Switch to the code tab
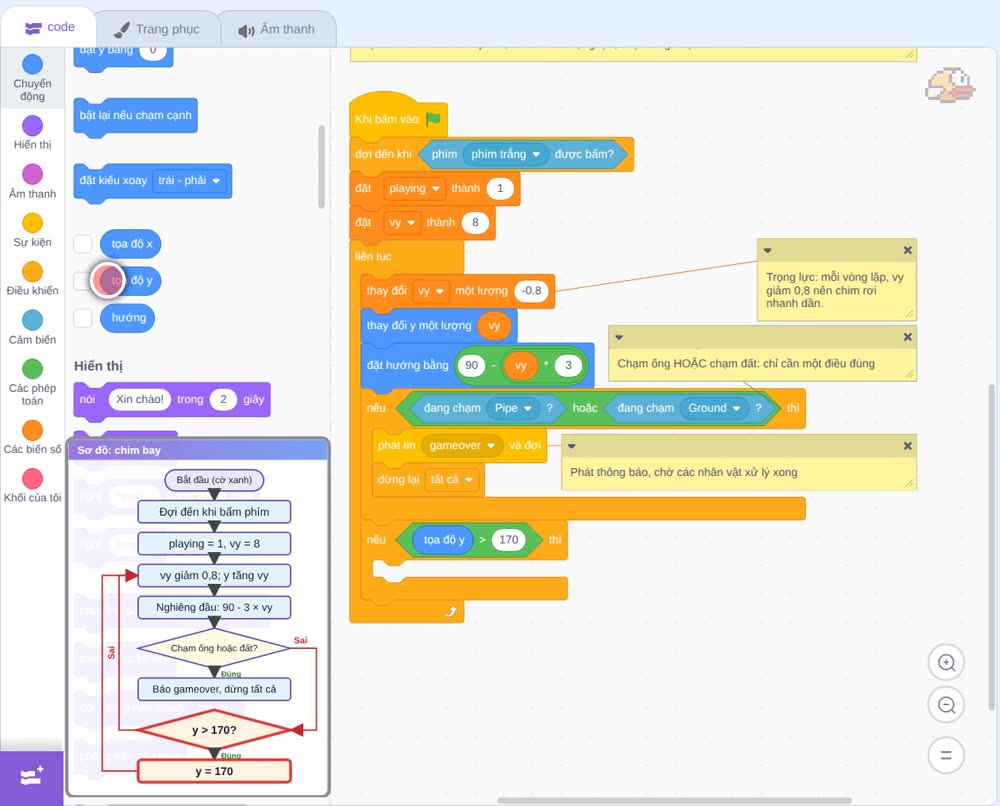This screenshot has height=806, width=1000. point(50,27)
